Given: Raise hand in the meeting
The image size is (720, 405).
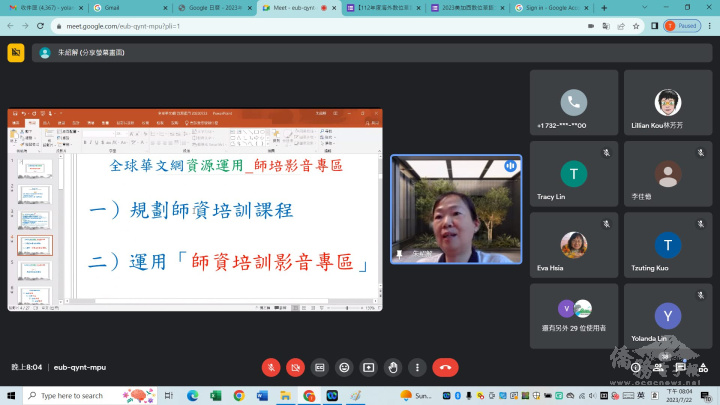Looking at the screenshot, I should coord(393,367).
